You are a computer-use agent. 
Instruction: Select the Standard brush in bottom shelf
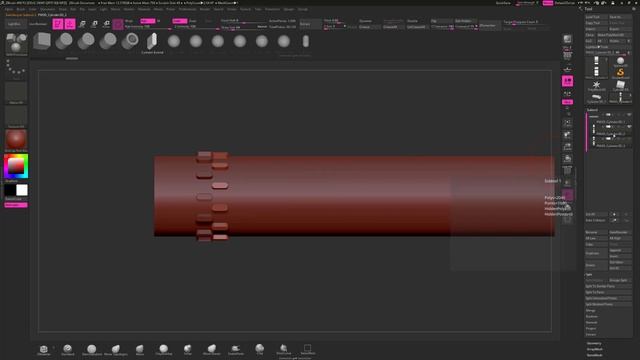67,349
